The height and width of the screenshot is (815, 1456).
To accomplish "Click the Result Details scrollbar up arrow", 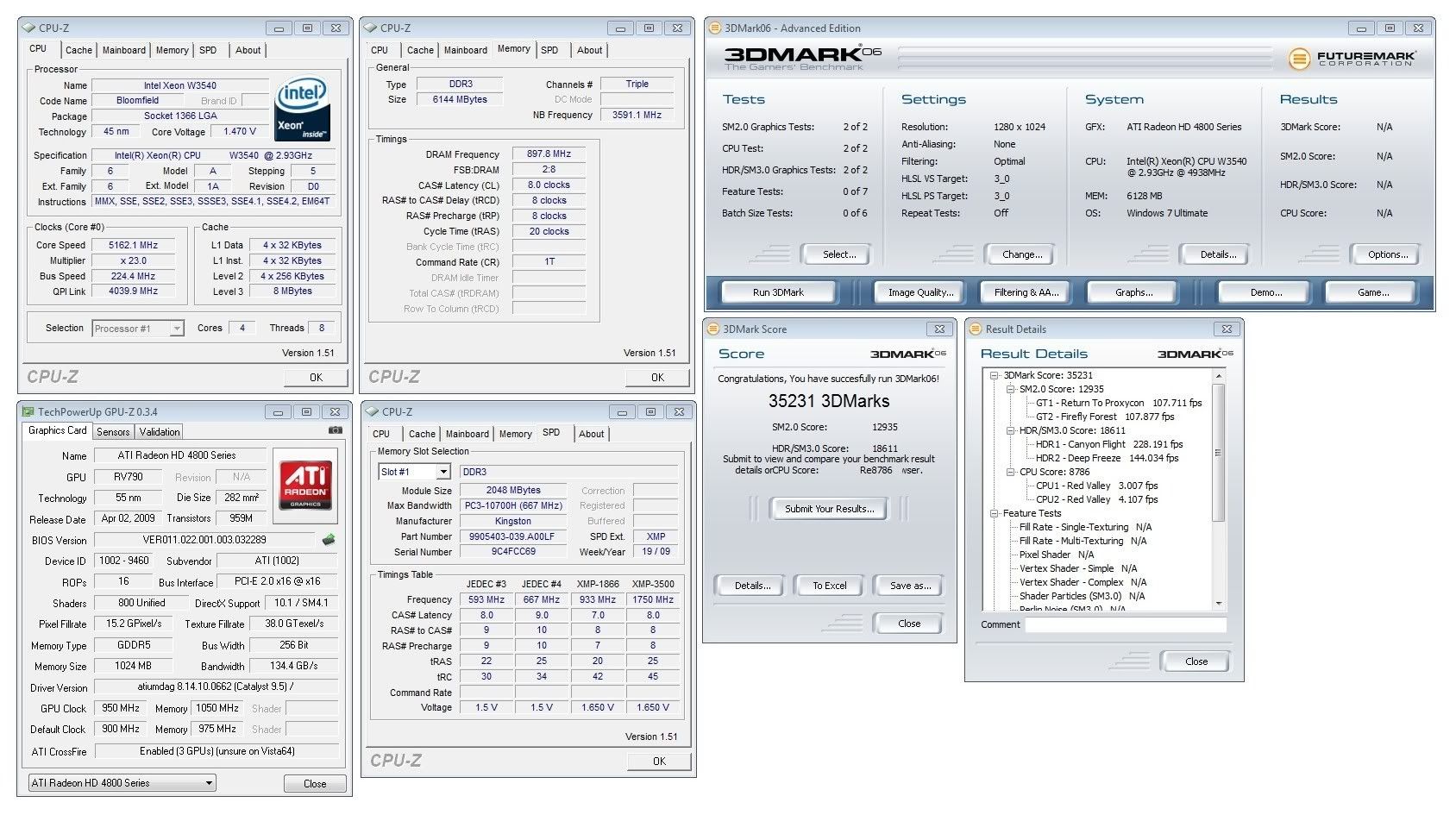I will click(x=1219, y=376).
